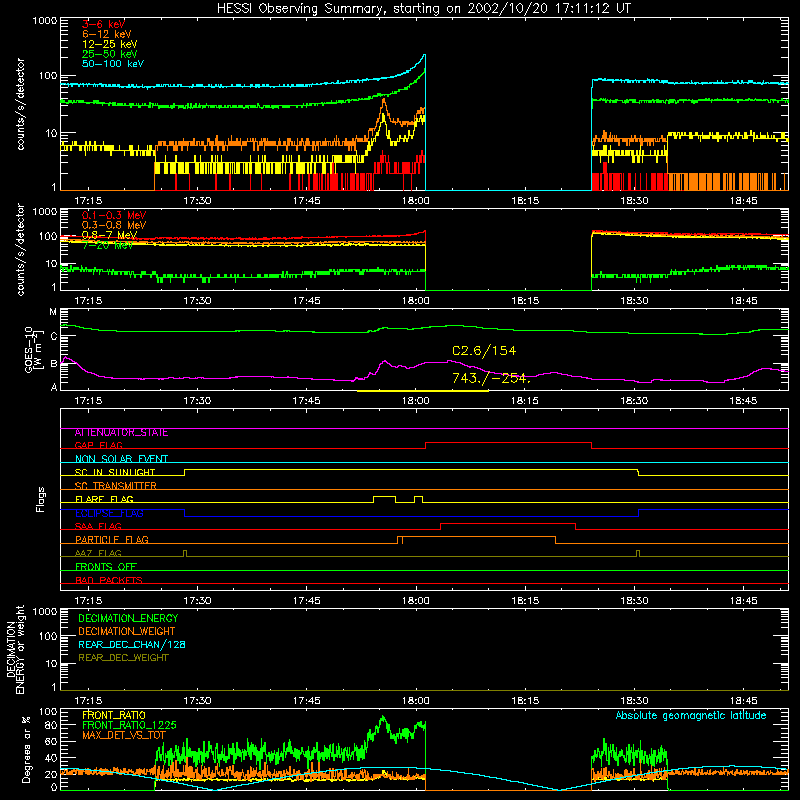Click the 0.3-0.8 MeV legend label
The height and width of the screenshot is (800, 800).
click(x=114, y=225)
